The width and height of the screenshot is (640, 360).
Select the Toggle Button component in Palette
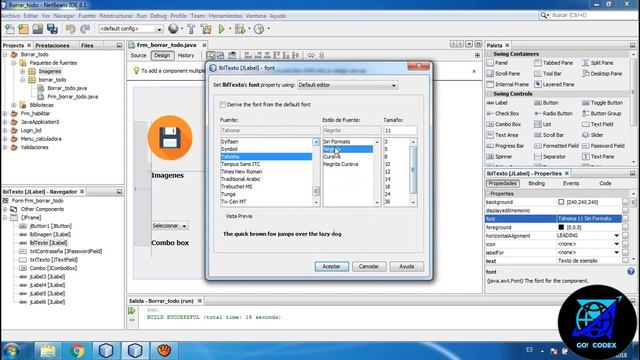tap(602, 103)
